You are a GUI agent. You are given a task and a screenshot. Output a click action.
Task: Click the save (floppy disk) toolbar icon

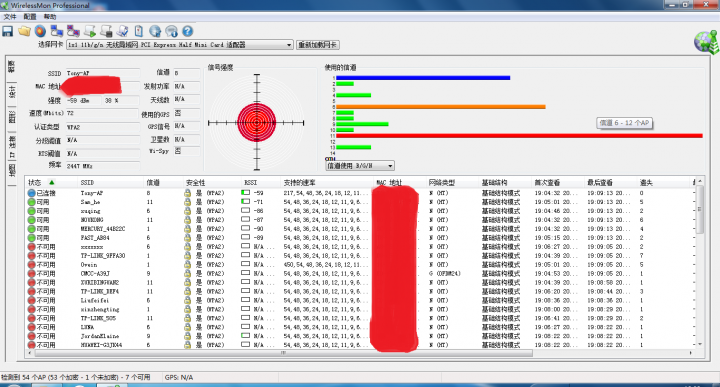coord(8,31)
